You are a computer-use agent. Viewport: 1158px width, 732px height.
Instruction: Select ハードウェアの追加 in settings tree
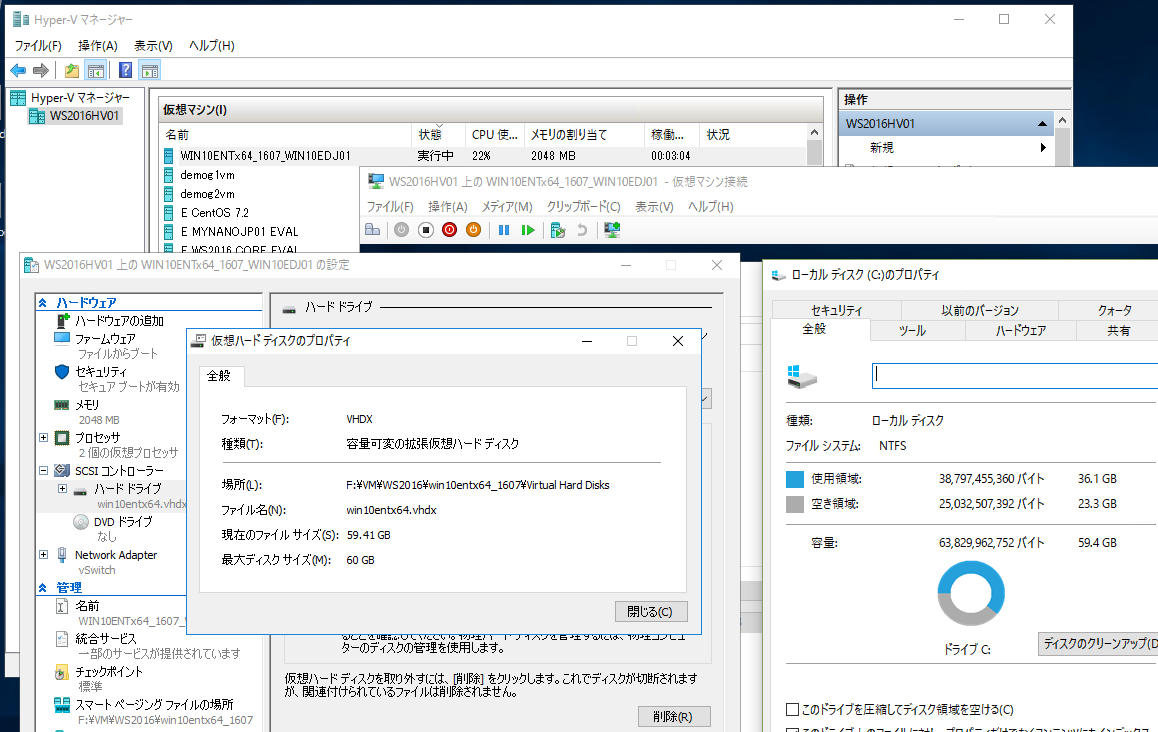pos(119,321)
